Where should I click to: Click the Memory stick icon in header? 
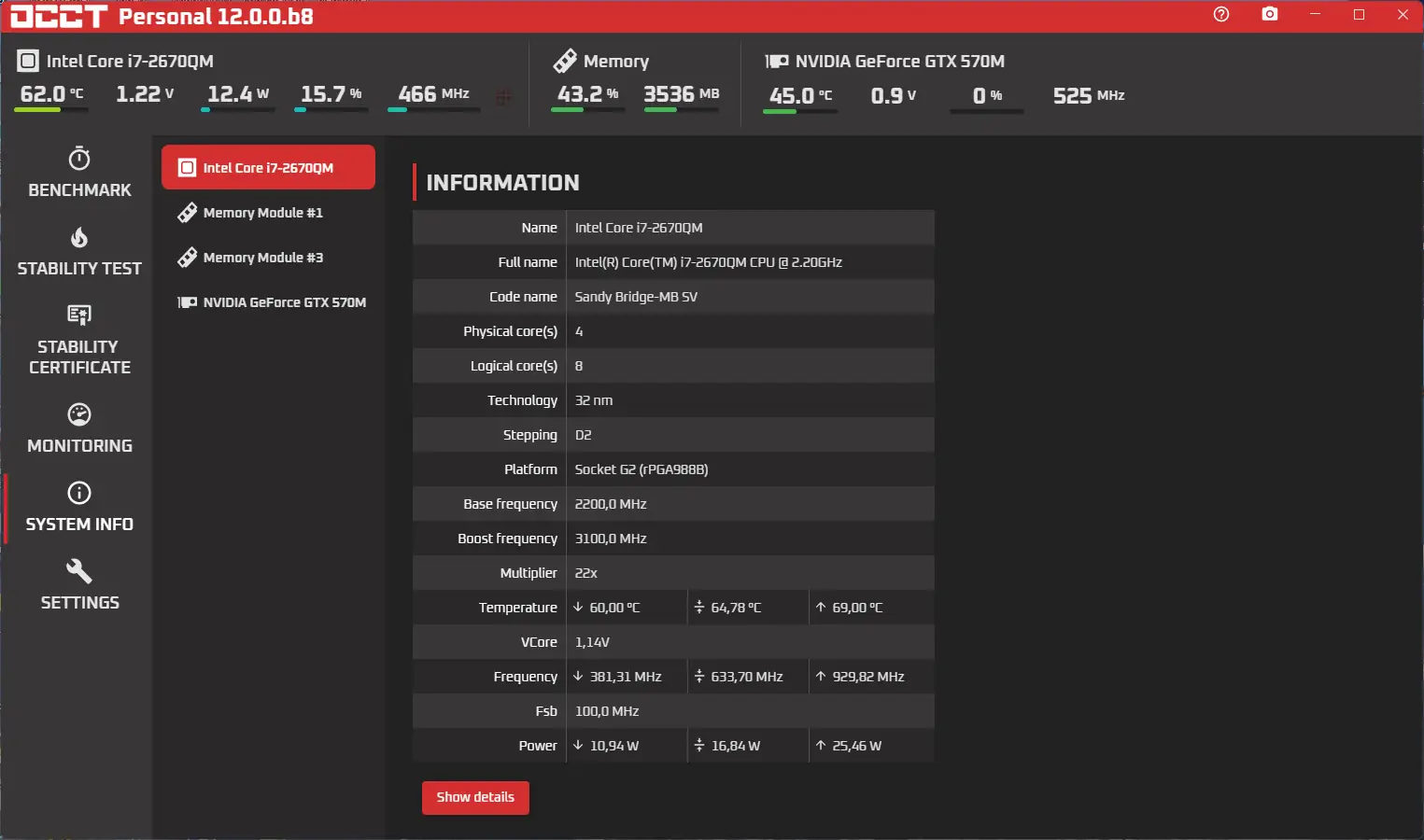coord(565,61)
